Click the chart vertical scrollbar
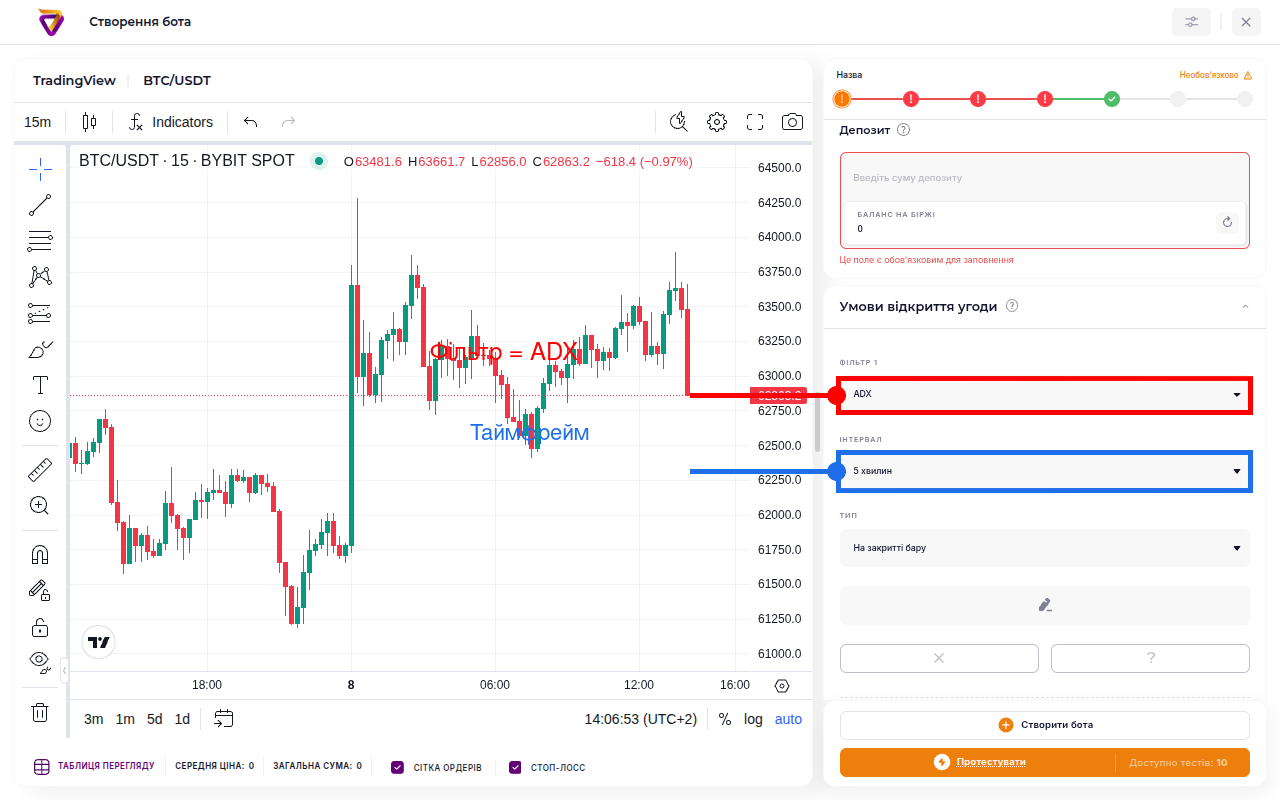This screenshot has height=800, width=1280. 817,424
